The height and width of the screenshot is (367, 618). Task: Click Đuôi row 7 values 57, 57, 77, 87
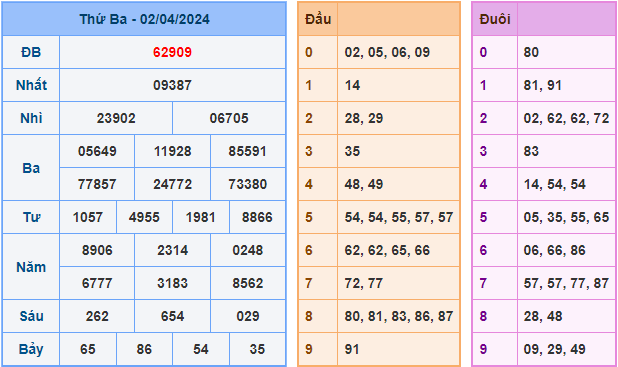point(566,283)
